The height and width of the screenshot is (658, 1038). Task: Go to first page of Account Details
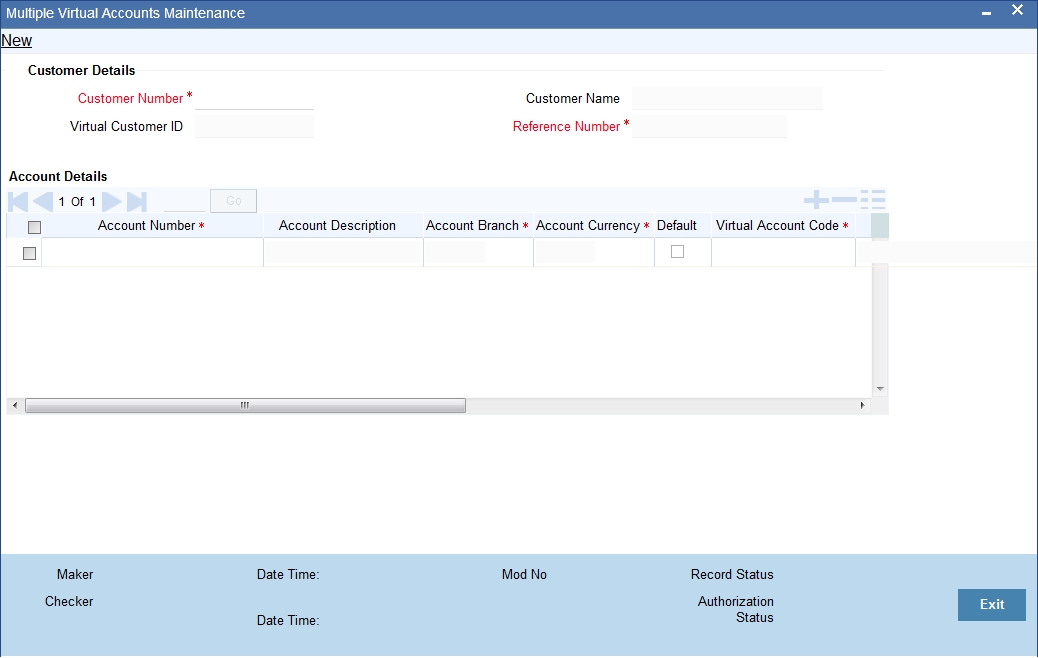coord(19,202)
